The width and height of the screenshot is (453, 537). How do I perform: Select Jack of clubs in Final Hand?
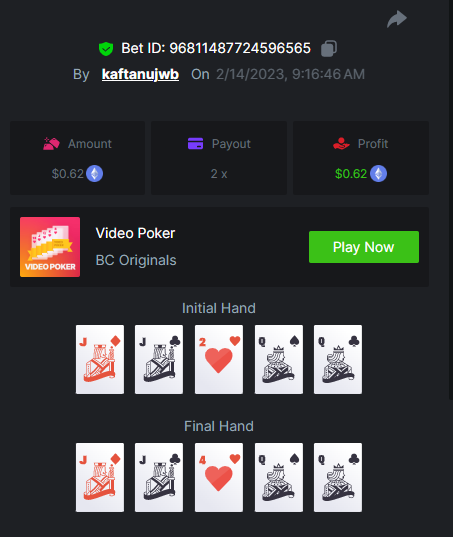[159, 477]
